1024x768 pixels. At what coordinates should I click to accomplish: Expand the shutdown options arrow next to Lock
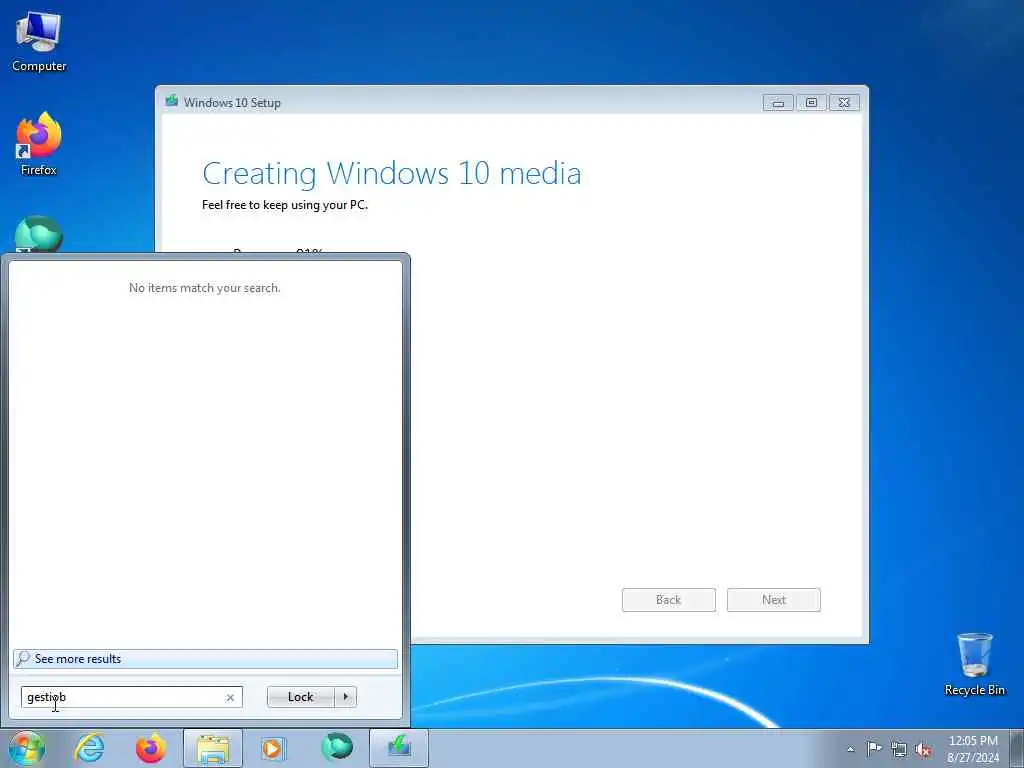coord(346,697)
